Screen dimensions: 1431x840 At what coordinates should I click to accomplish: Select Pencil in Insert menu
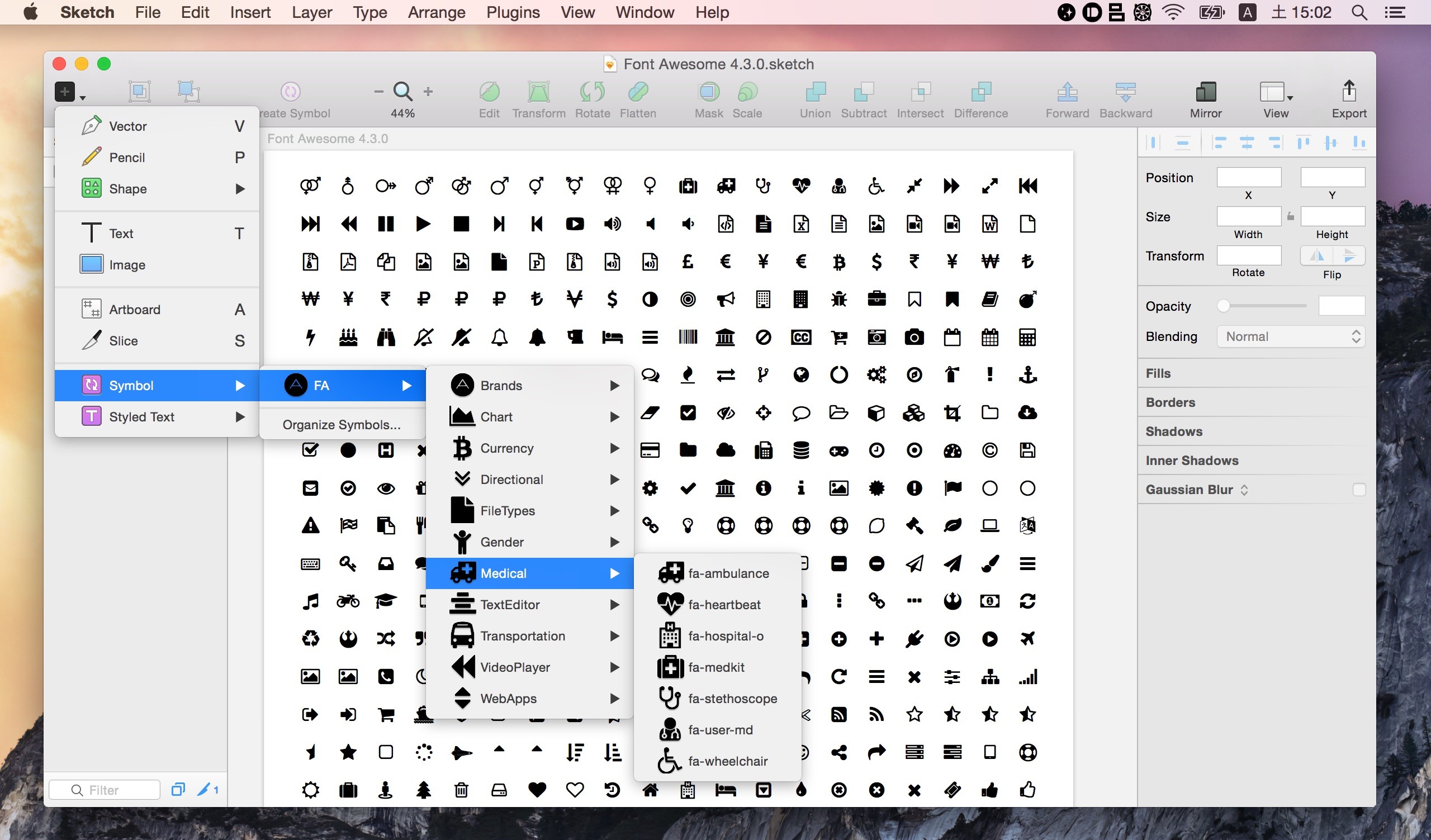[157, 157]
